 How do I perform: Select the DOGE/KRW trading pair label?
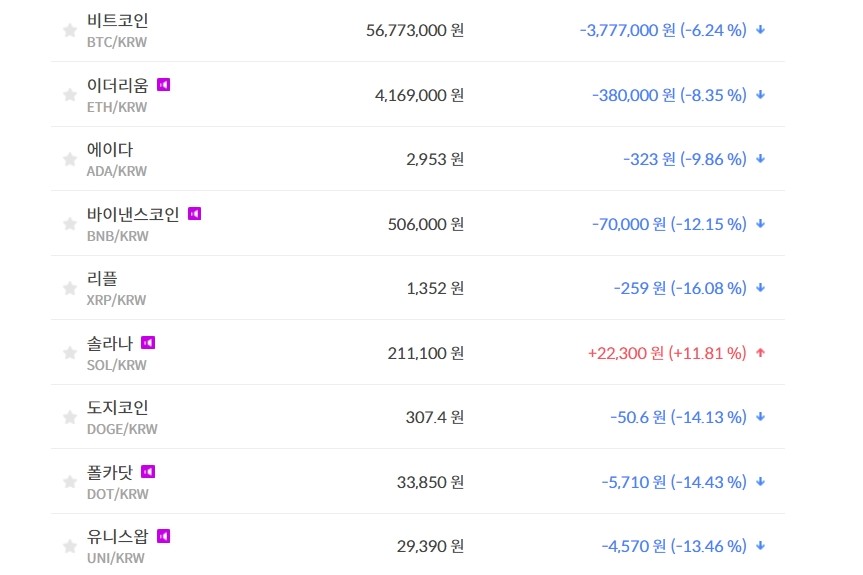tap(122, 429)
